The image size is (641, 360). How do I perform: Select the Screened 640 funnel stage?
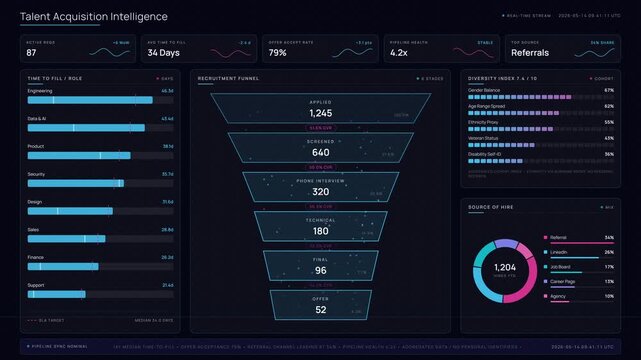click(x=320, y=148)
